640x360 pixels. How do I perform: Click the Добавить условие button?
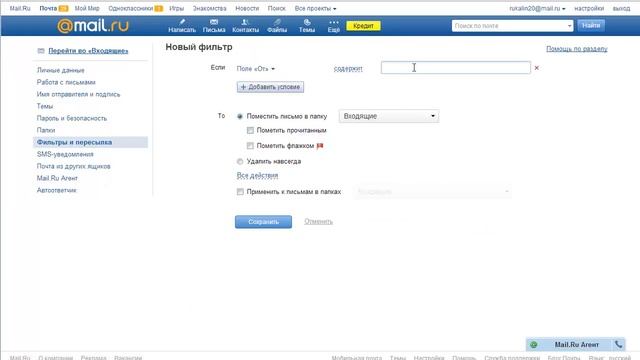tap(270, 87)
